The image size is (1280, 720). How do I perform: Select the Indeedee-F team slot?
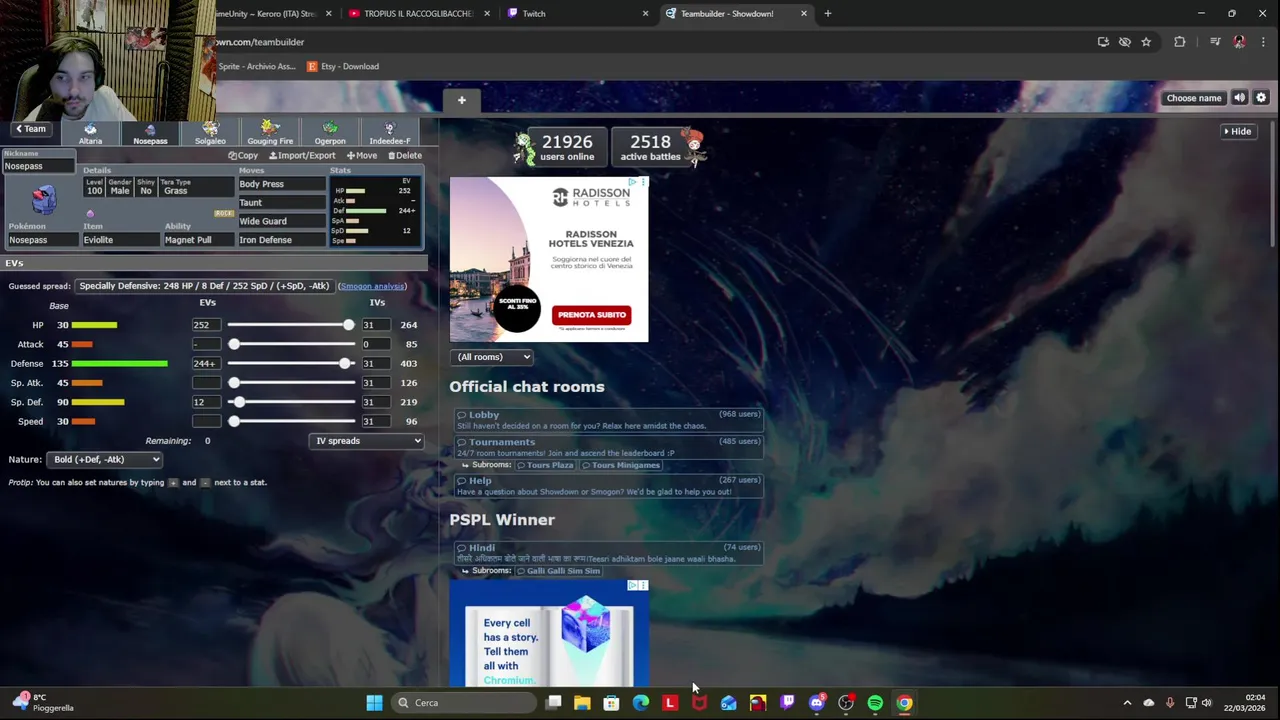[390, 133]
